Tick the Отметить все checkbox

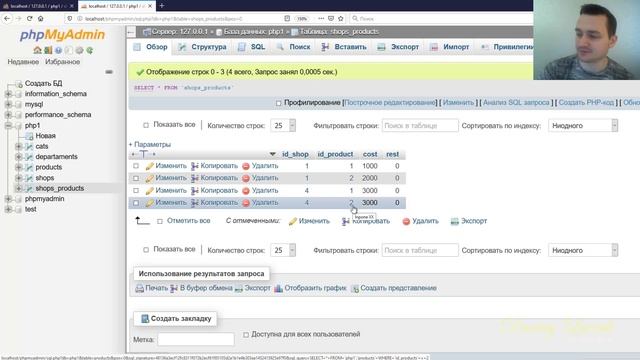160,221
